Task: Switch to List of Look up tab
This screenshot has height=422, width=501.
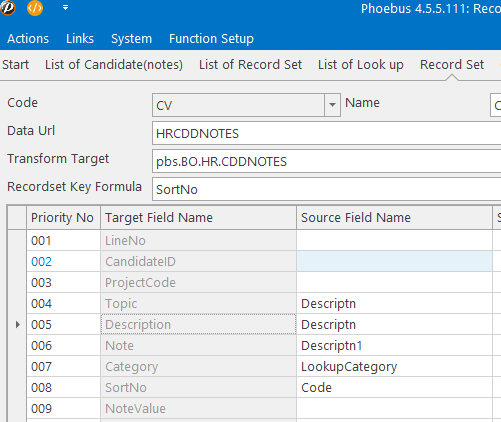Action: pyautogui.click(x=361, y=65)
